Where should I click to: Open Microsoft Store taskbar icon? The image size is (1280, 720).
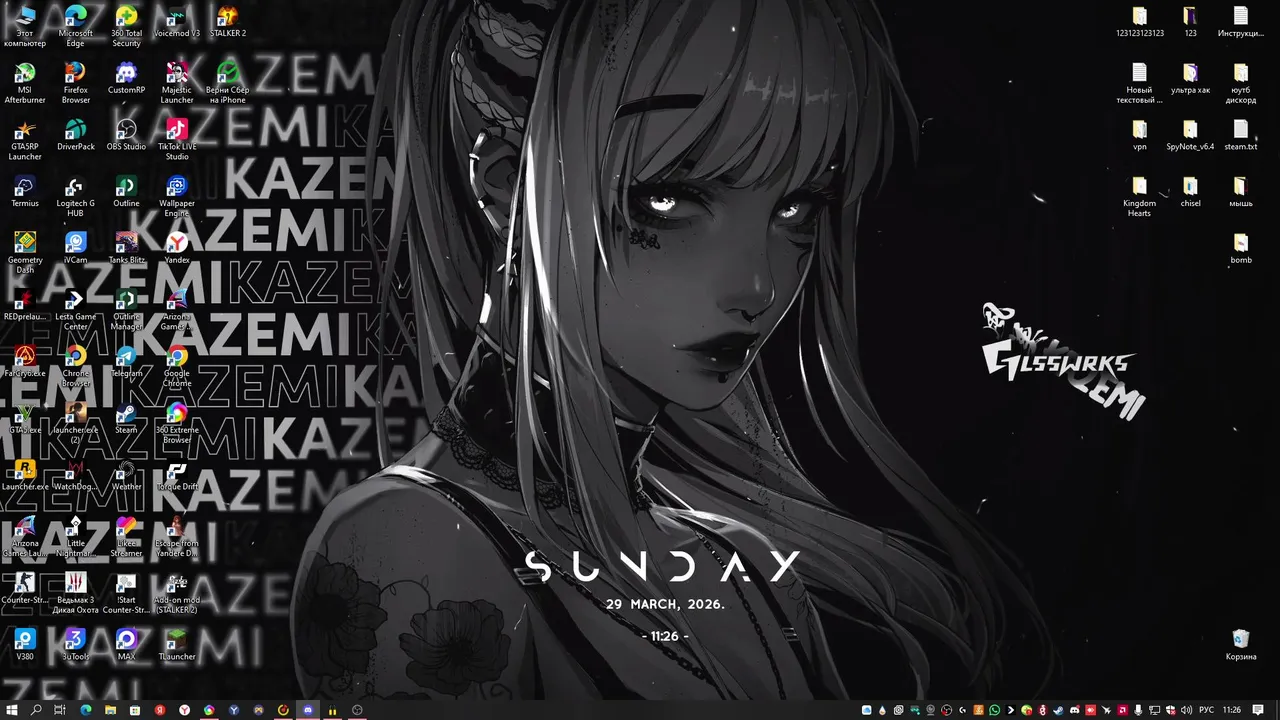coord(135,710)
